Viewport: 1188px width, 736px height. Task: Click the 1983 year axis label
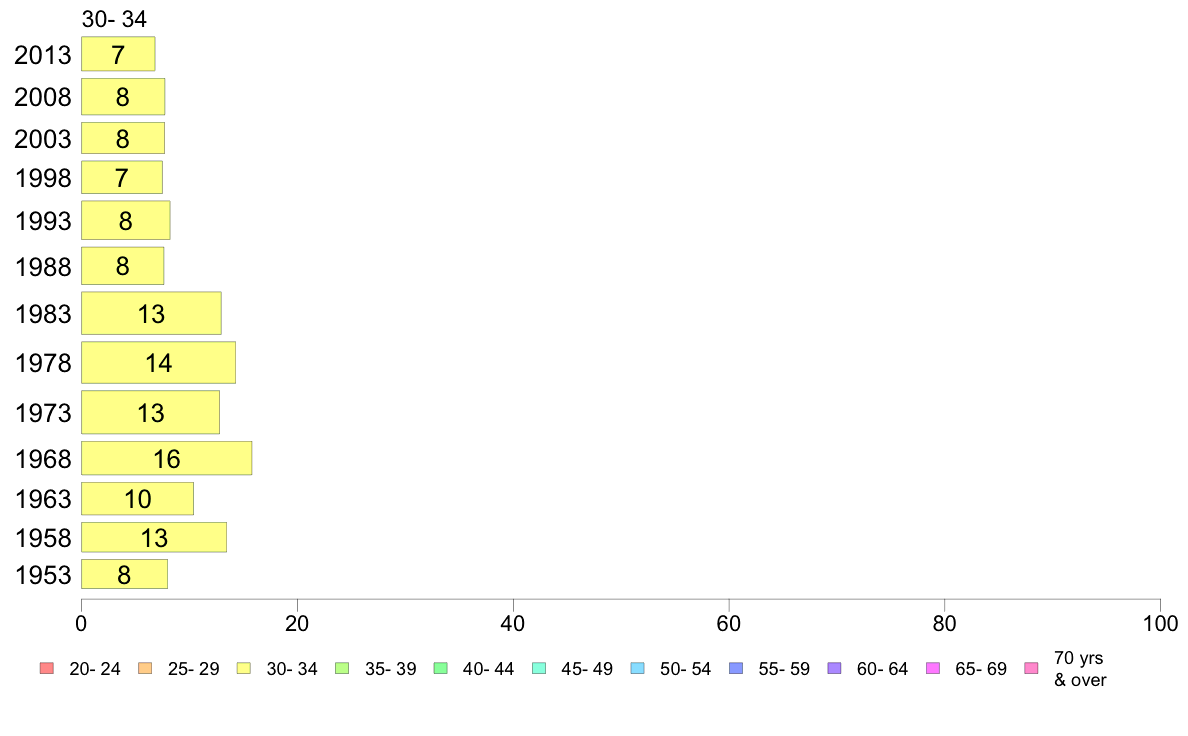pos(43,314)
